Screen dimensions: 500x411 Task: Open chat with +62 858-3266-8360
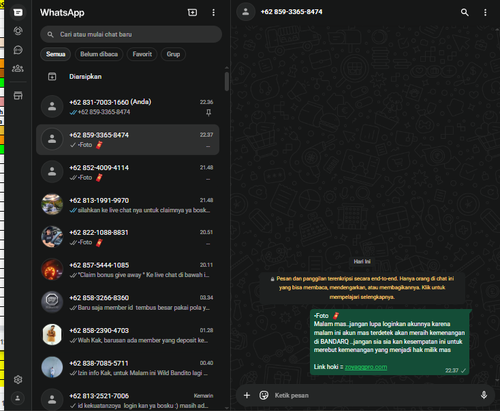pyautogui.click(x=128, y=302)
